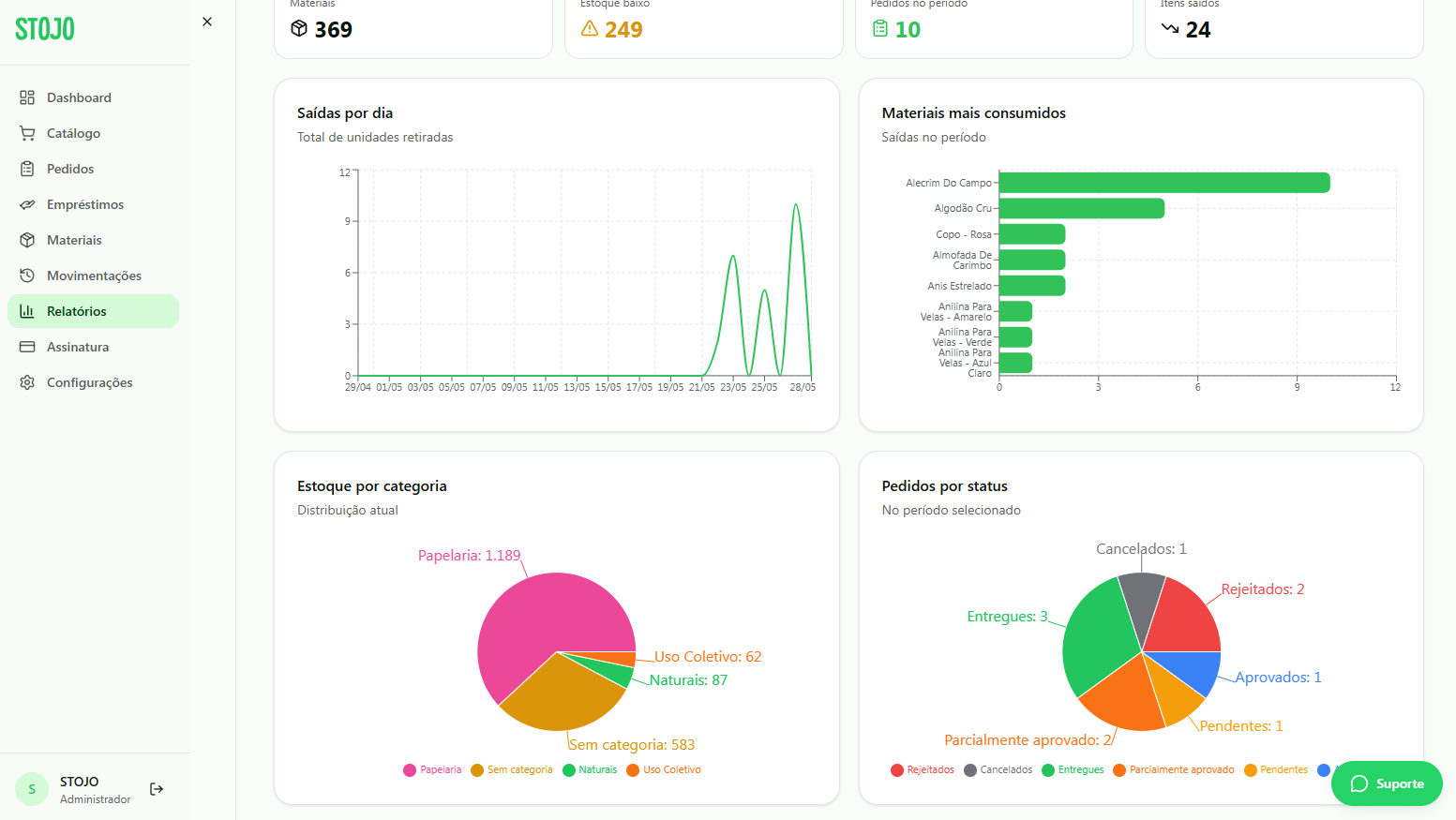1456x820 pixels.
Task: Open the Empréstimos handshake icon
Action: [x=27, y=204]
